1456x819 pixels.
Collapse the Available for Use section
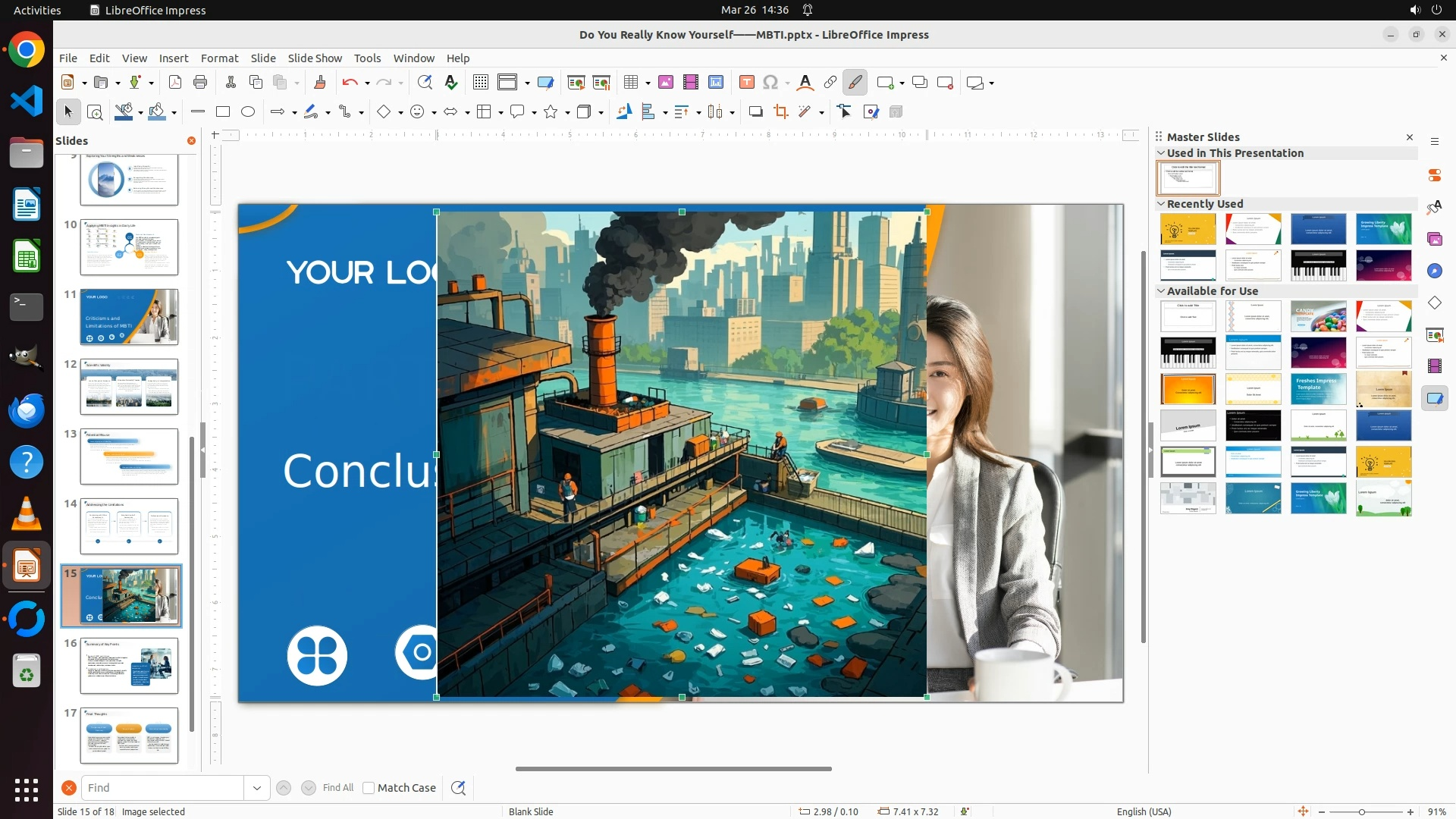tap(1161, 291)
